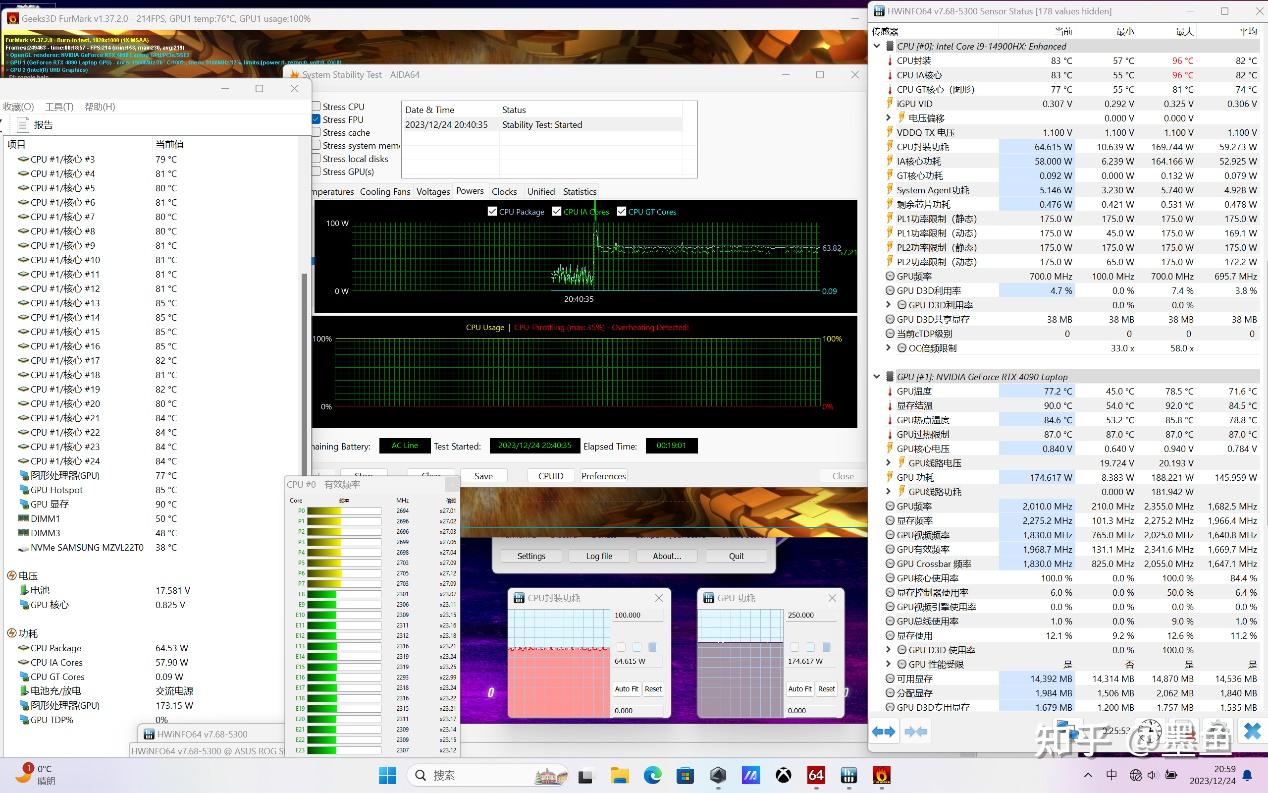
Task: Collapse the NVIDIA GeForce RTX 4090 Laptop section
Action: [x=878, y=377]
